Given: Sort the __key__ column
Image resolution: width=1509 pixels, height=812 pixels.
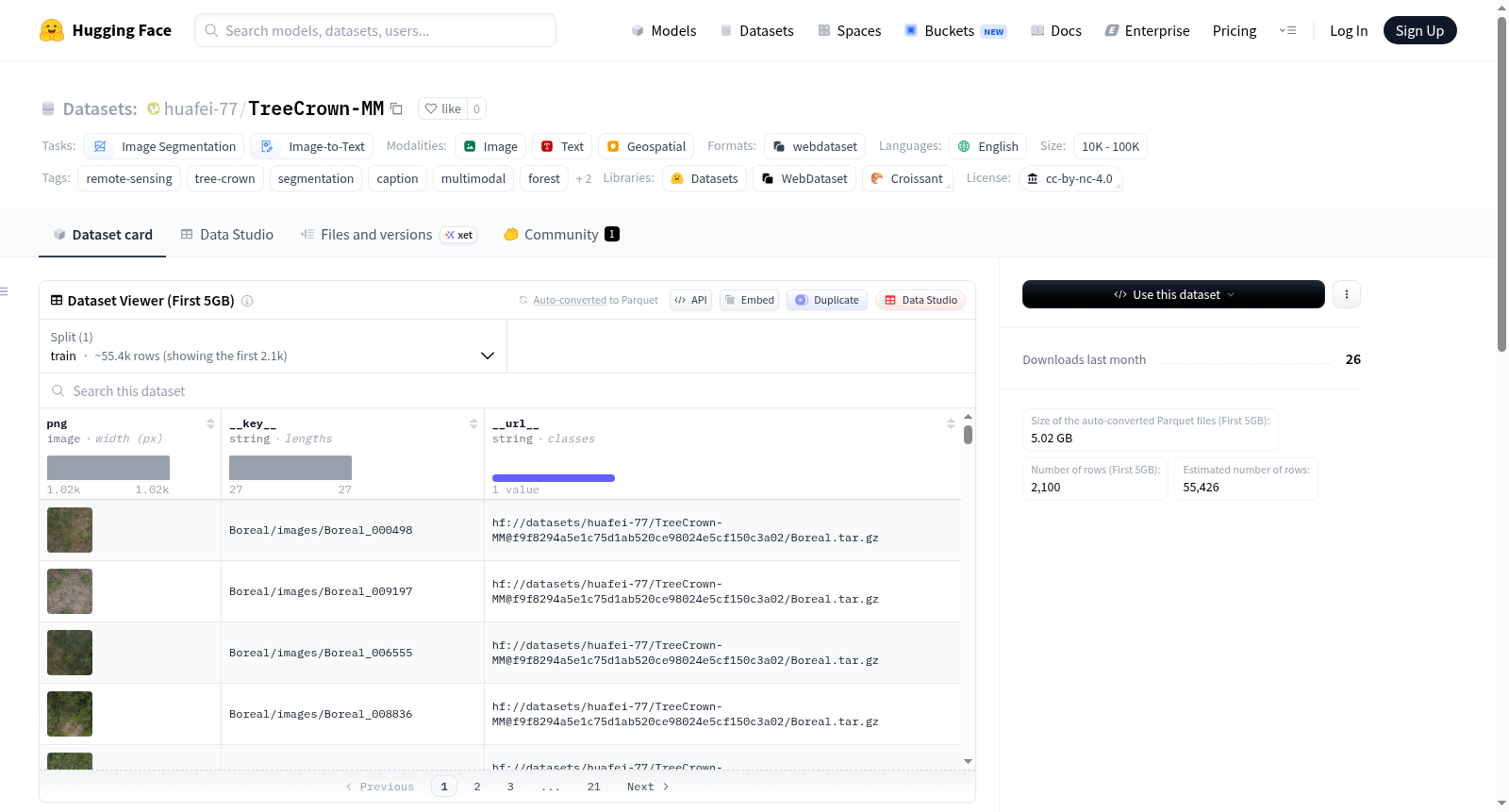Looking at the screenshot, I should (473, 424).
